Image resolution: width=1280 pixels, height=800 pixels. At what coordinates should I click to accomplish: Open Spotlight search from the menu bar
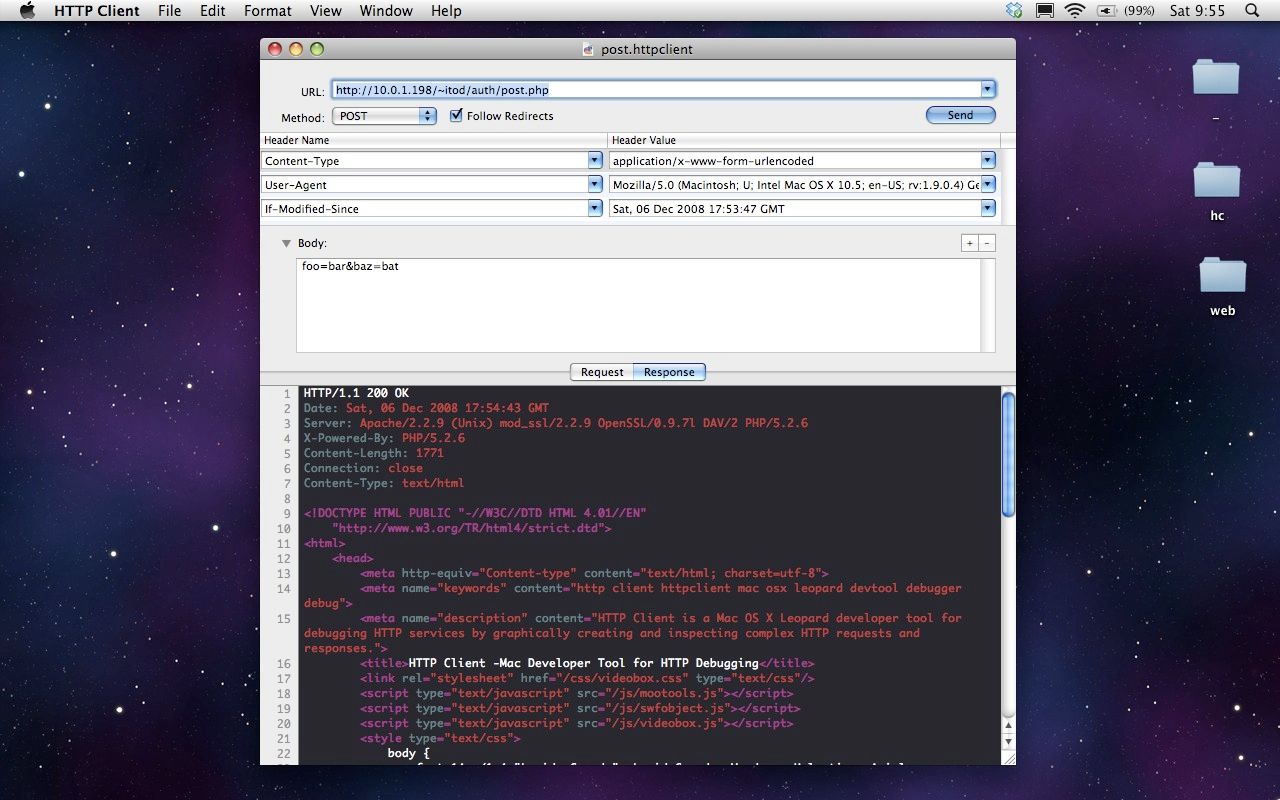coord(1251,10)
